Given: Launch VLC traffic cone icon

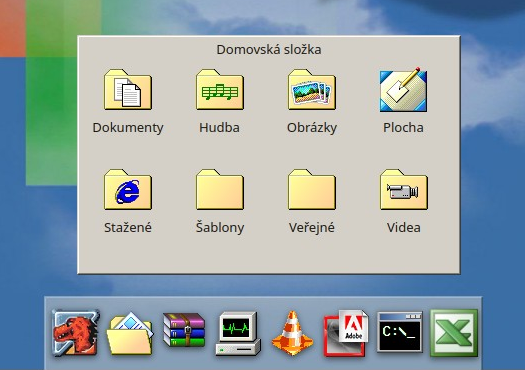Looking at the screenshot, I should (x=292, y=333).
